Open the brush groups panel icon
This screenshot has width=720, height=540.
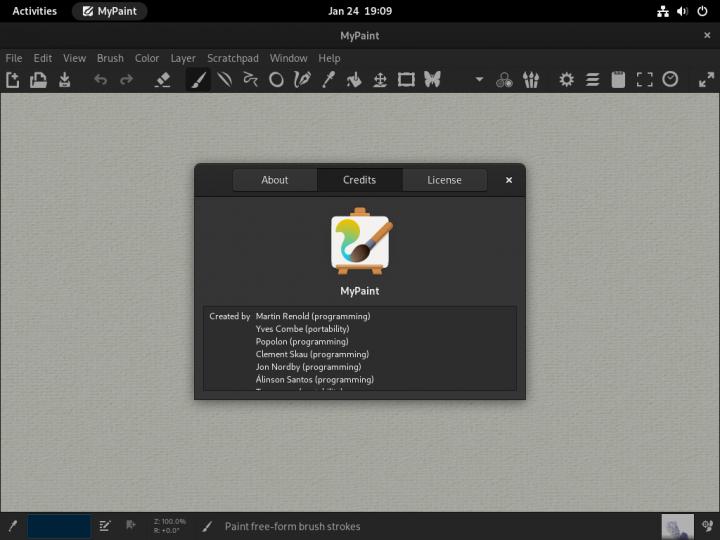[x=532, y=80]
